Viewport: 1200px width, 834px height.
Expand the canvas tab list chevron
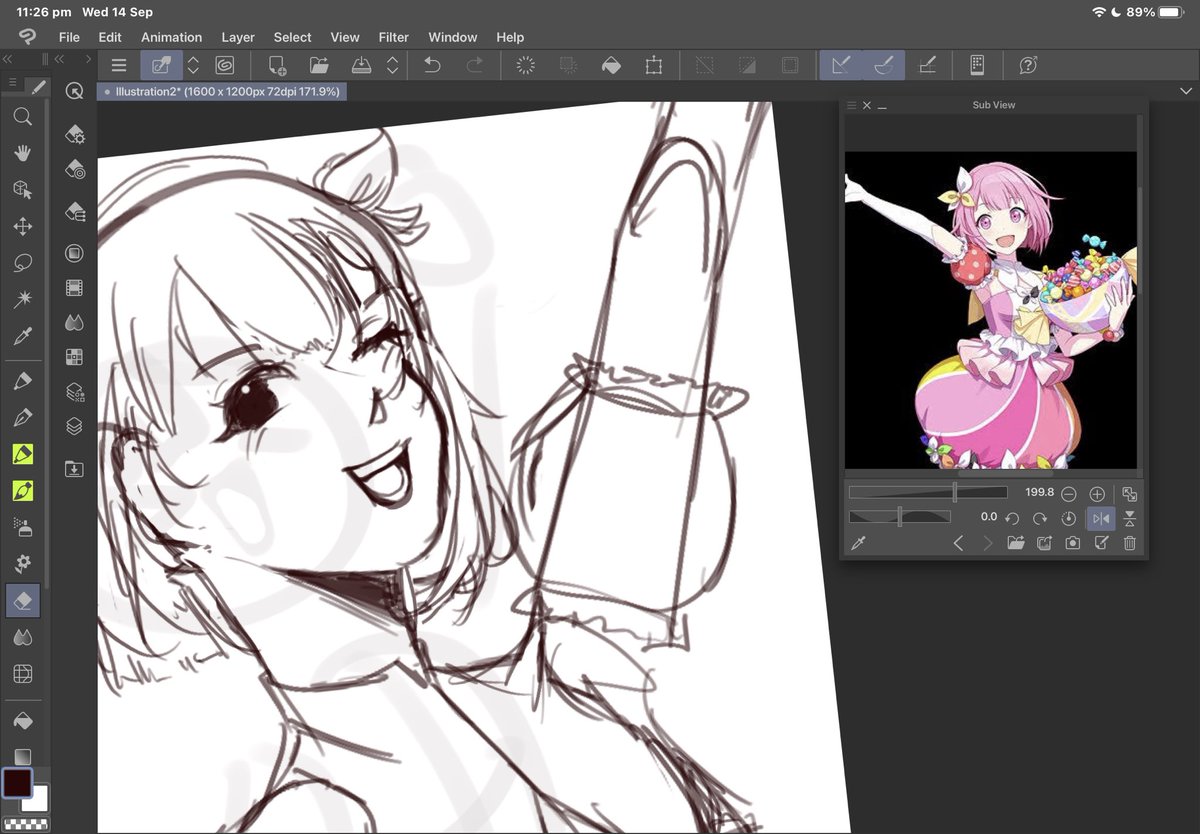coord(1185,91)
